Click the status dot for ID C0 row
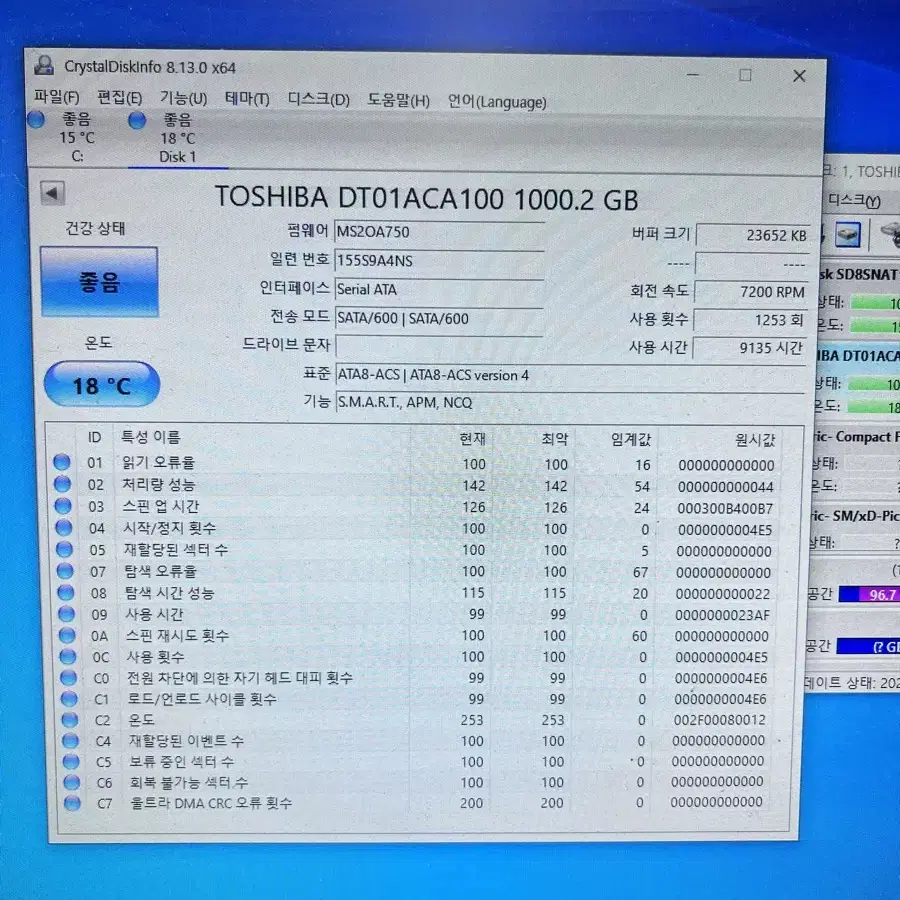 68,677
